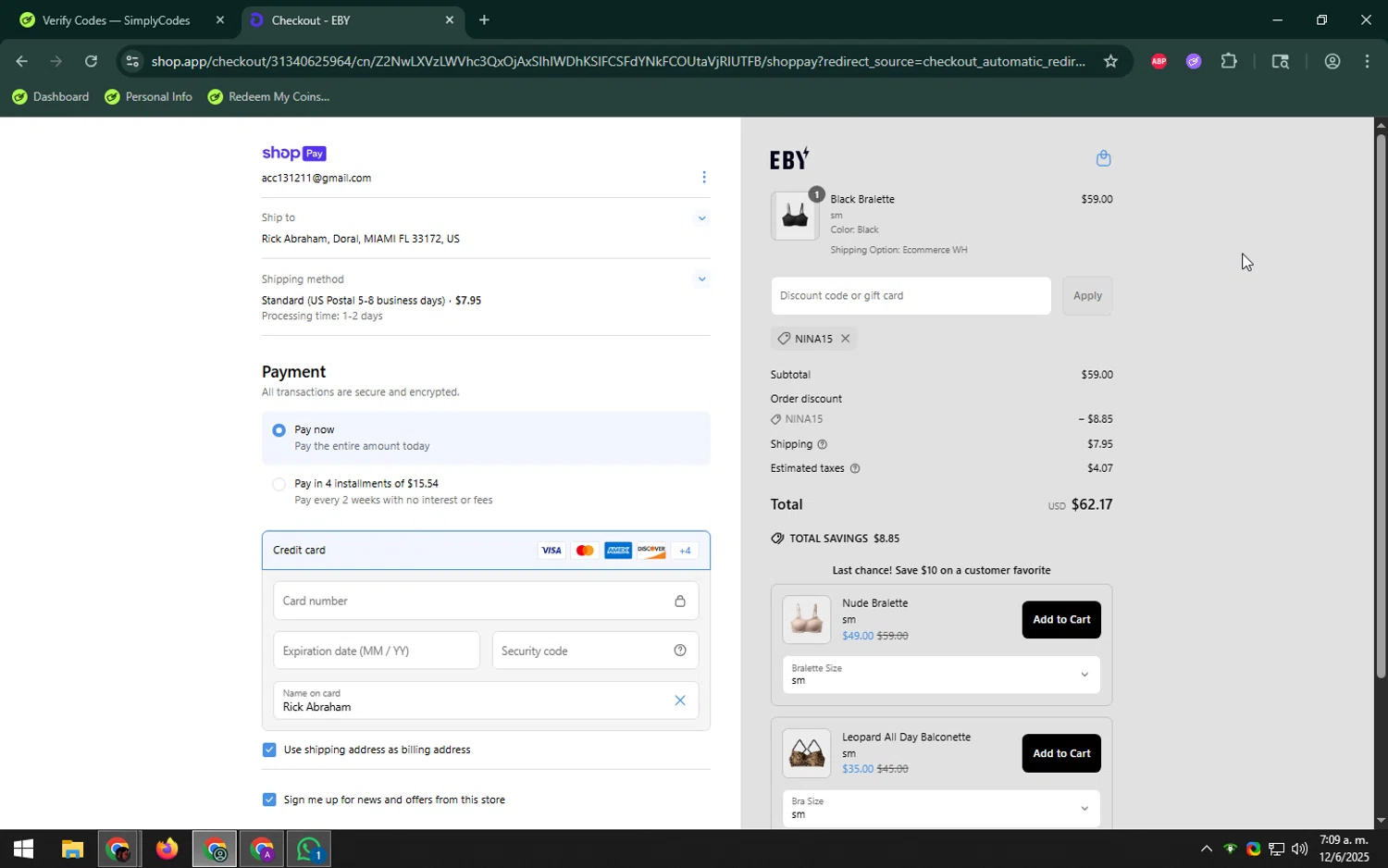Screen dimensions: 1388x868
Task: Show security code help tooltip
Action: (679, 651)
